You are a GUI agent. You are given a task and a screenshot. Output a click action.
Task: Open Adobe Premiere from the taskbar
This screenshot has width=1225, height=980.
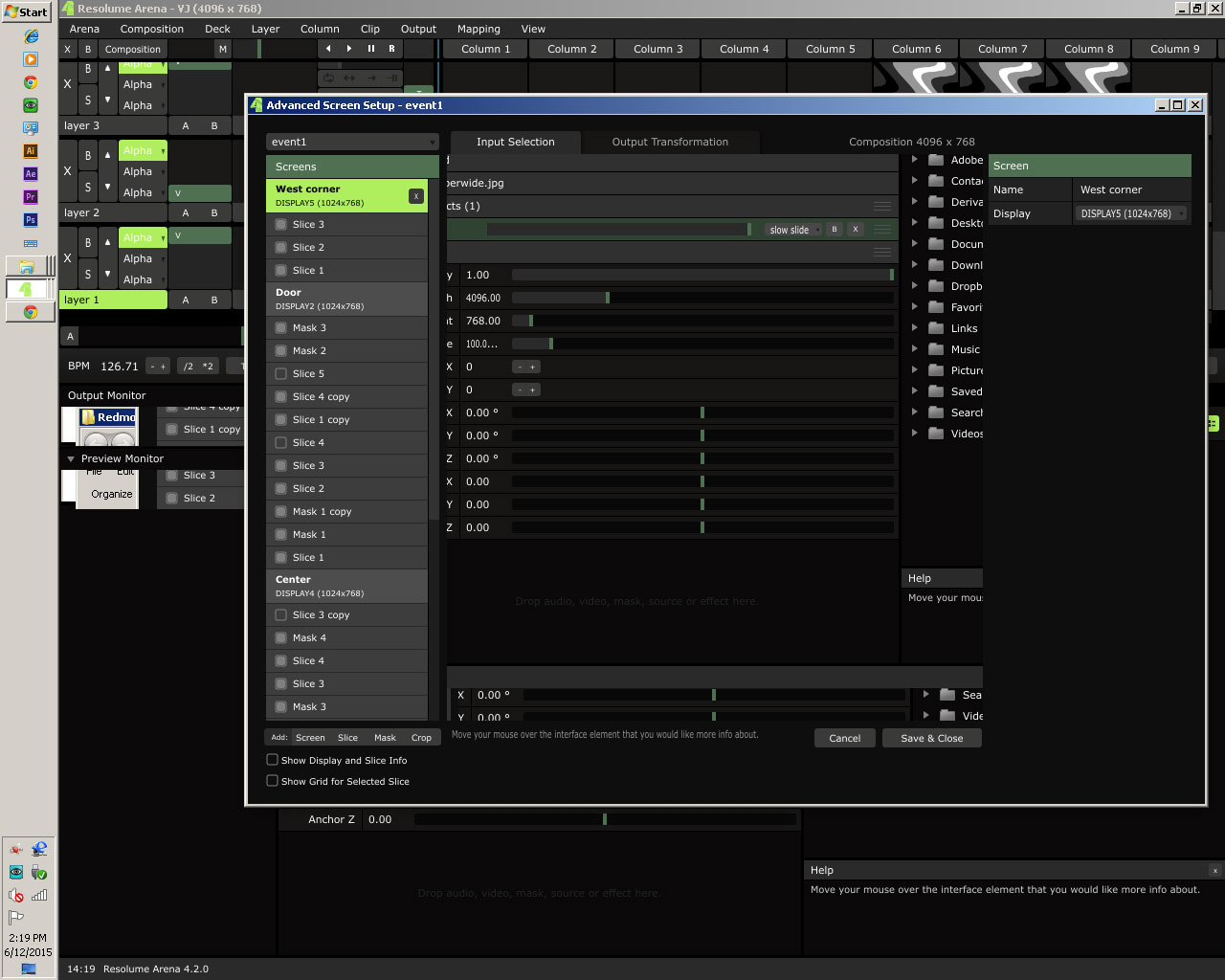tap(31, 197)
